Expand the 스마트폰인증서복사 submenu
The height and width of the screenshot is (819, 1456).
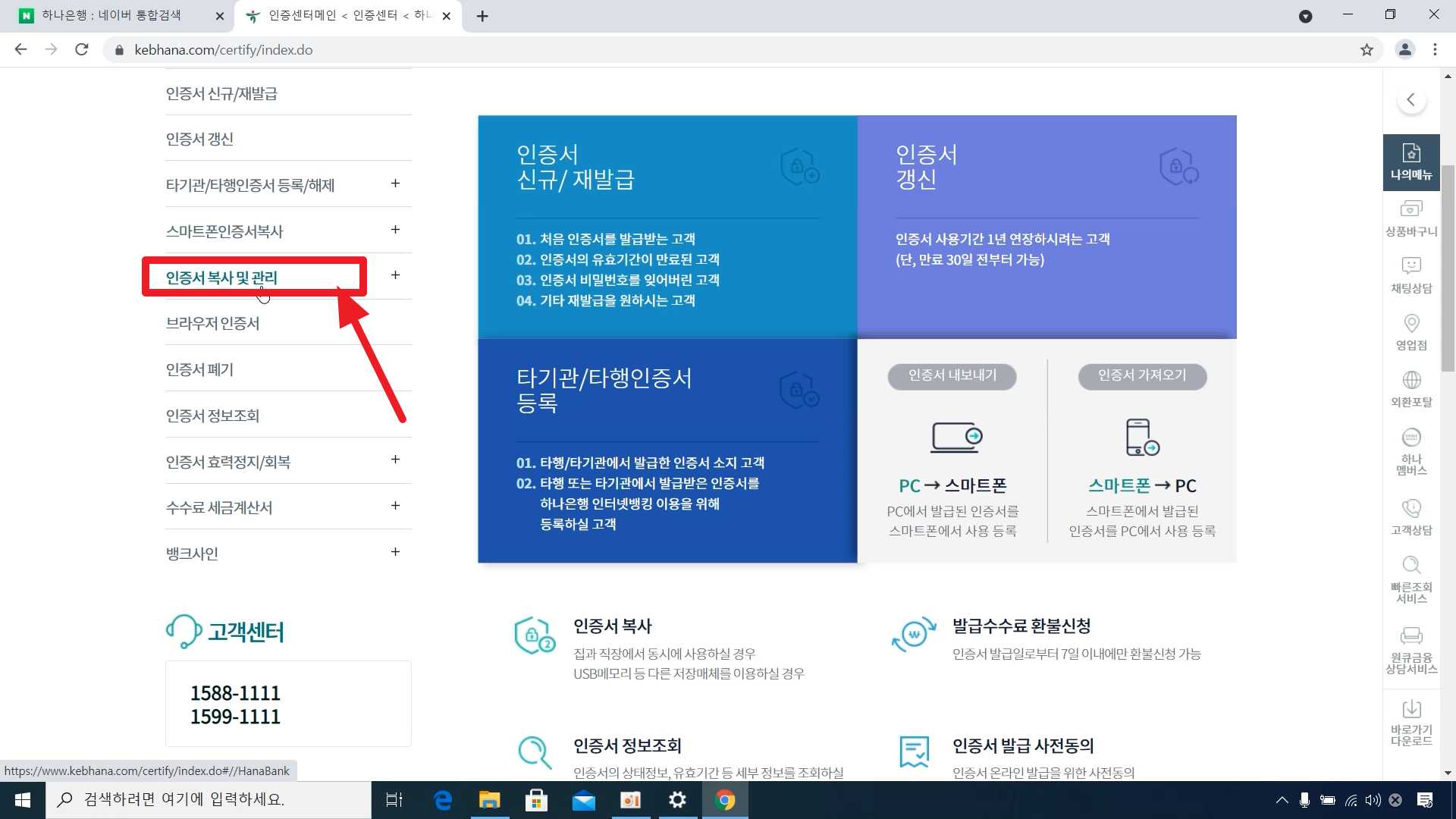(395, 230)
